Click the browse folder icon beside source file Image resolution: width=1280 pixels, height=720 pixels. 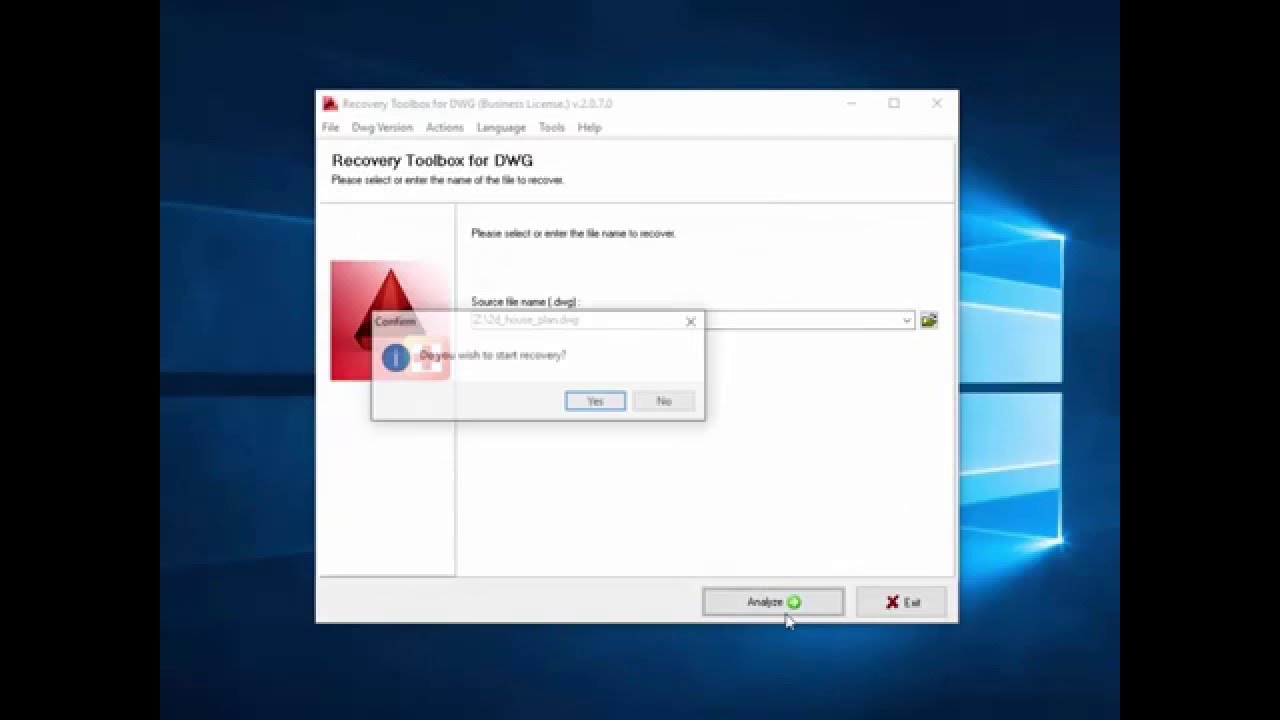pos(929,320)
